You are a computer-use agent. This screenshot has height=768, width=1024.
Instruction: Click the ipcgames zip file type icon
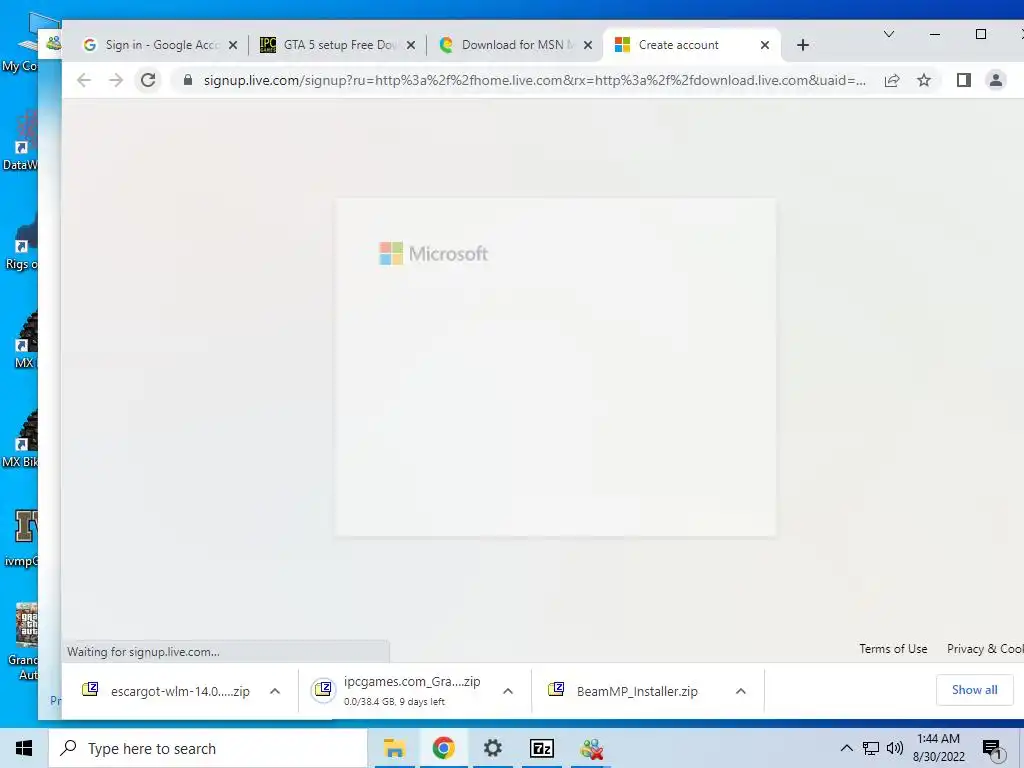coord(323,690)
